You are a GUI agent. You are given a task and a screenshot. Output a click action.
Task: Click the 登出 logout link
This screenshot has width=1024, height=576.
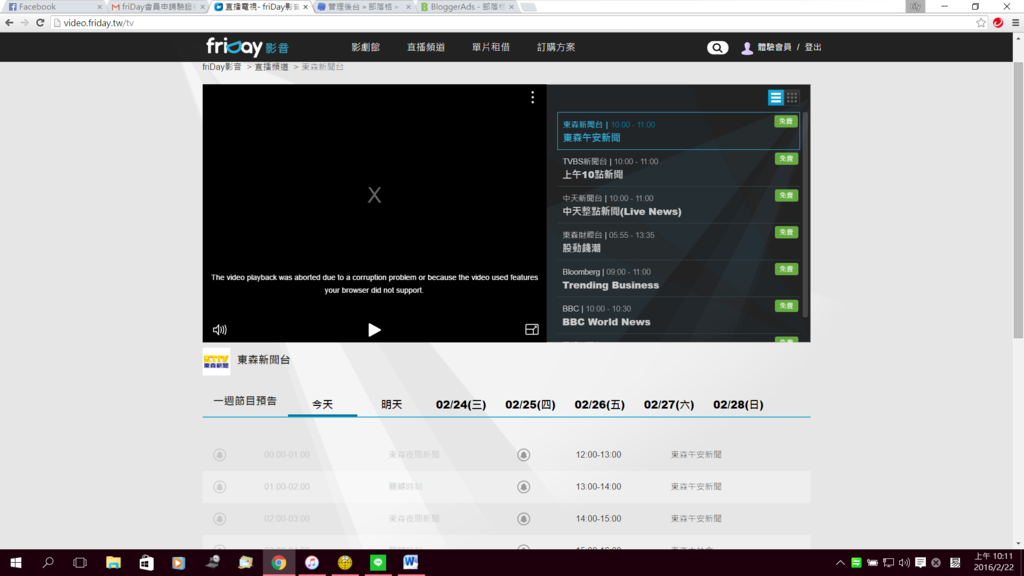click(813, 47)
